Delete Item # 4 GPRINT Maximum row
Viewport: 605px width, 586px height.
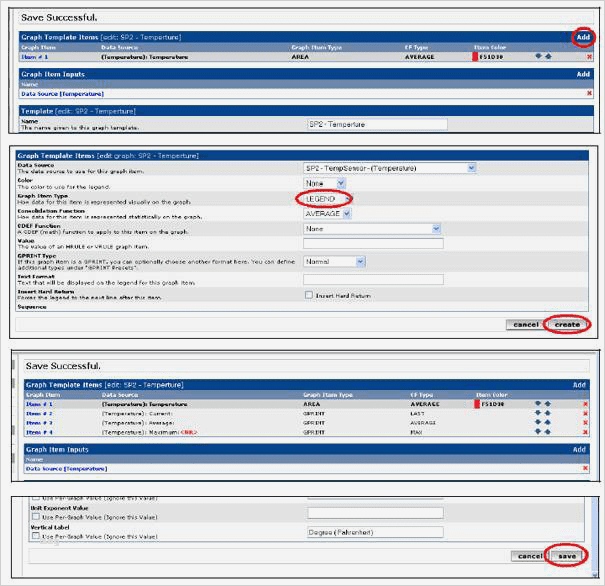[585, 432]
